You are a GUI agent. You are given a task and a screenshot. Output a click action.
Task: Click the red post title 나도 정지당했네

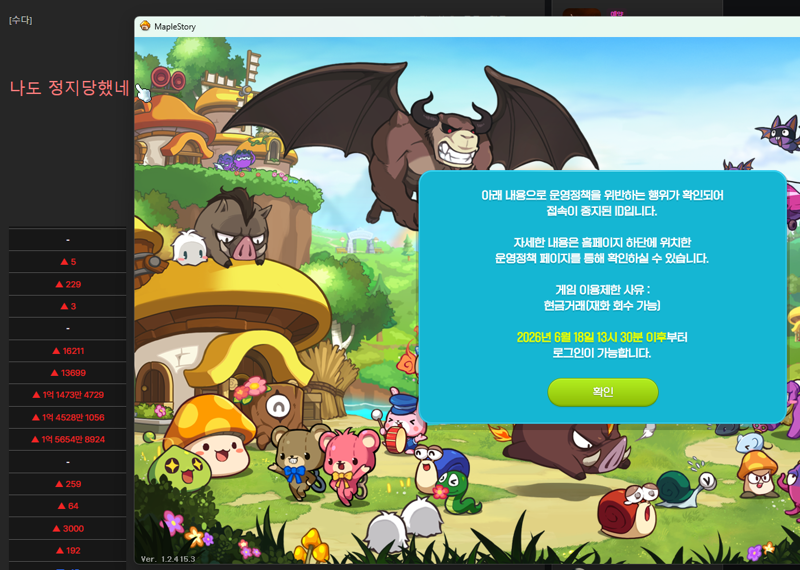69,88
